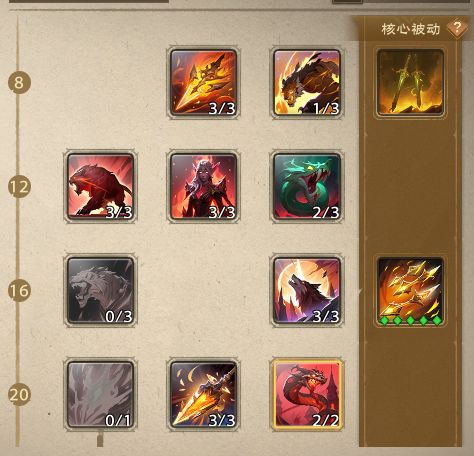This screenshot has width=474, height=456.
Task: Click the level 8 marker on the timeline
Action: point(19,82)
